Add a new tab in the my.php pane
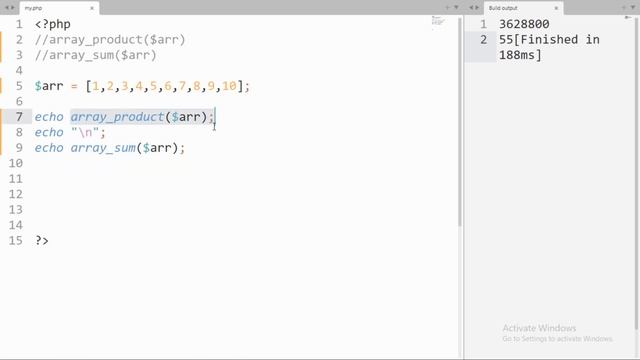Image resolution: width=640 pixels, height=360 pixels. click(448, 8)
